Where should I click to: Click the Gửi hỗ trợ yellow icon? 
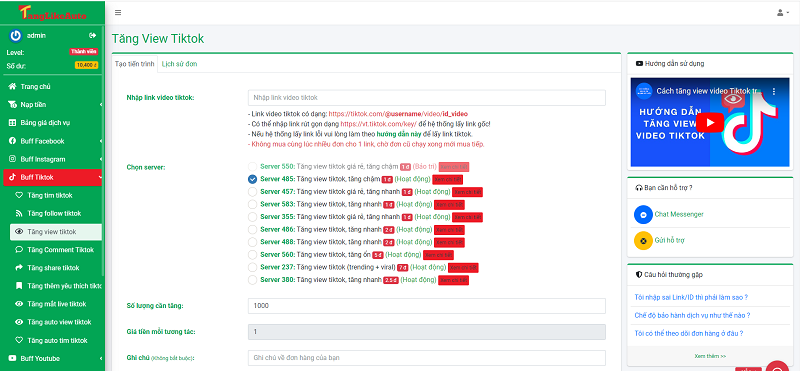click(x=643, y=240)
